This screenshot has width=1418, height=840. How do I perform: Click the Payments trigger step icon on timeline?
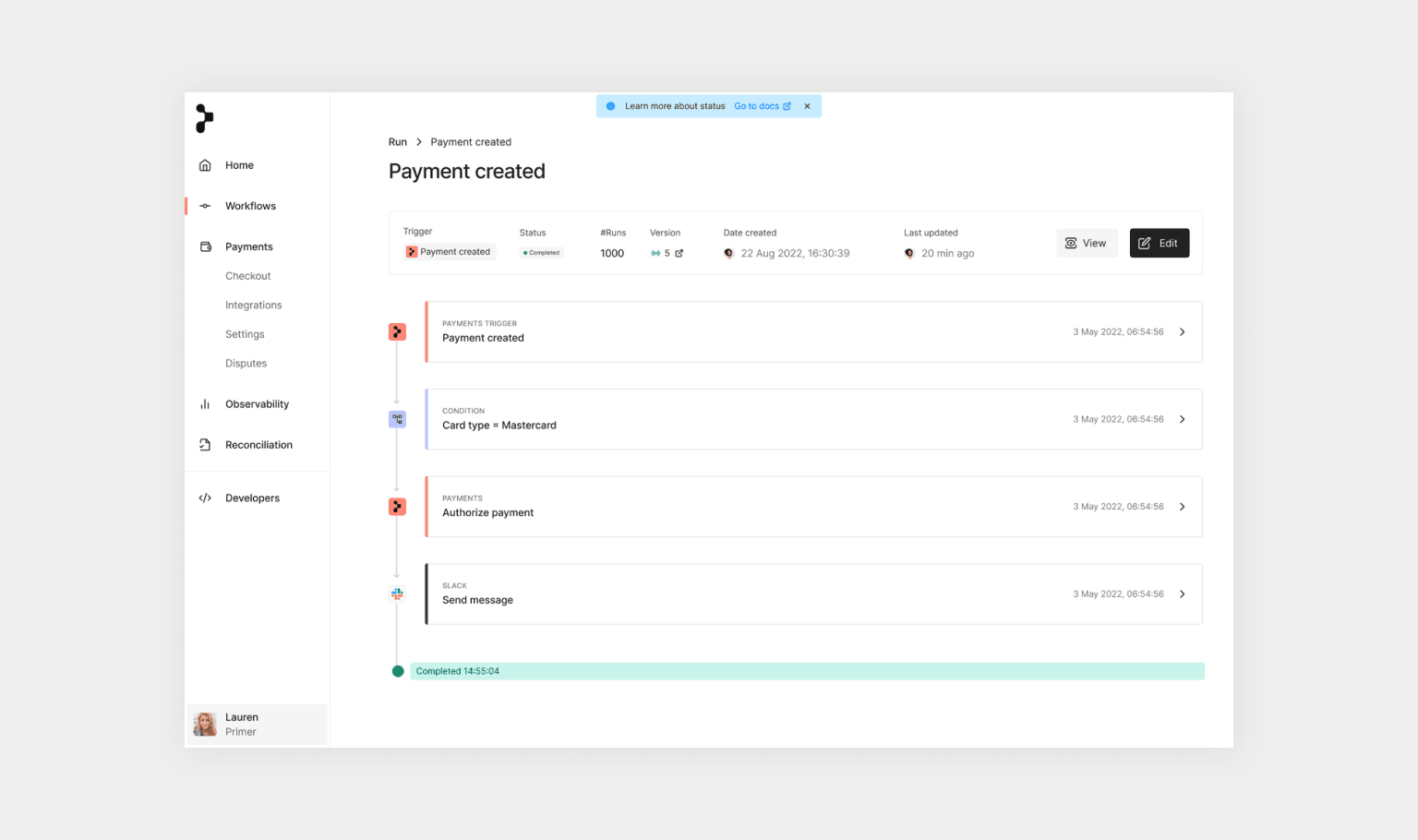click(x=397, y=331)
